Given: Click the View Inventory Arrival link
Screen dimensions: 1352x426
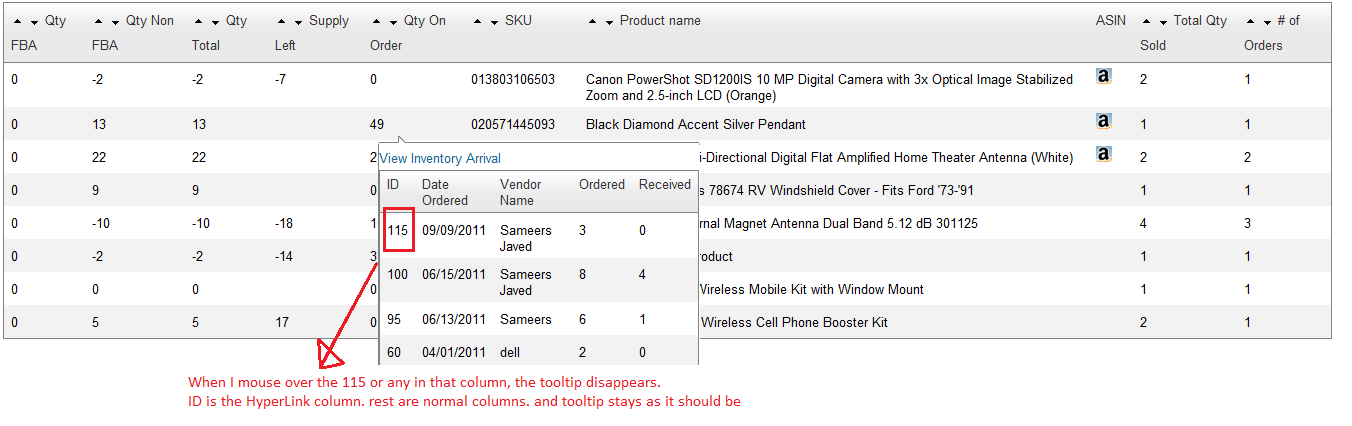Looking at the screenshot, I should click(x=440, y=158).
